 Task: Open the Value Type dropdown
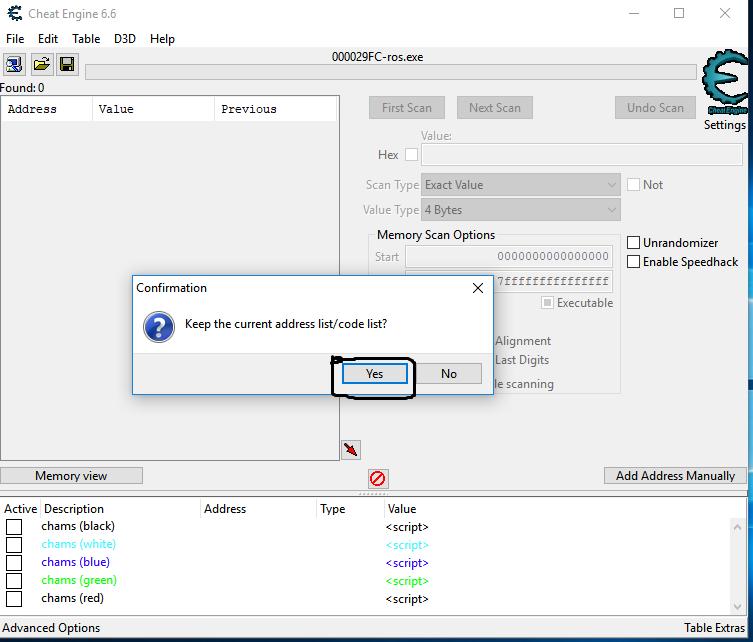click(x=521, y=210)
